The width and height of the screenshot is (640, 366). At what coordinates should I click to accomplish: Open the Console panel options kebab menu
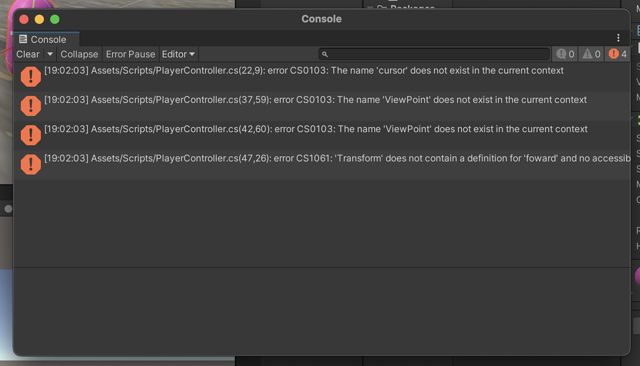618,38
